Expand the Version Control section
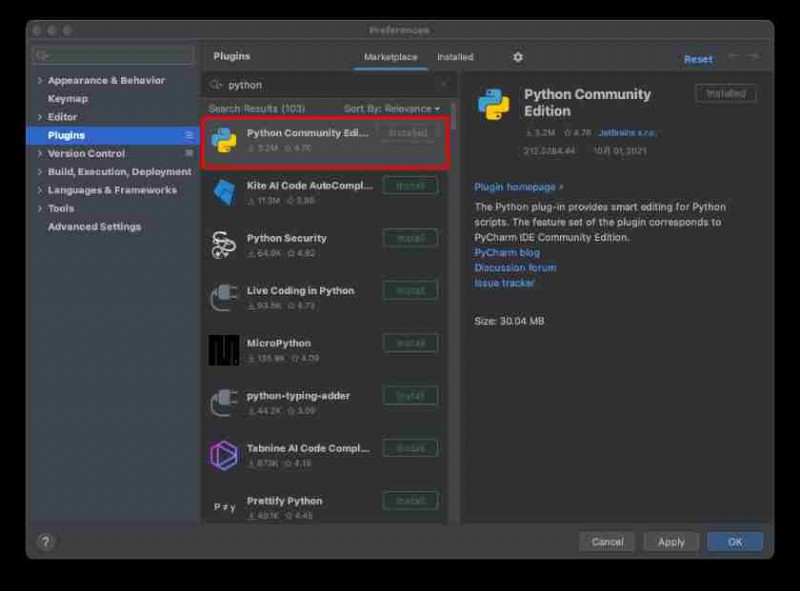 [x=40, y=154]
